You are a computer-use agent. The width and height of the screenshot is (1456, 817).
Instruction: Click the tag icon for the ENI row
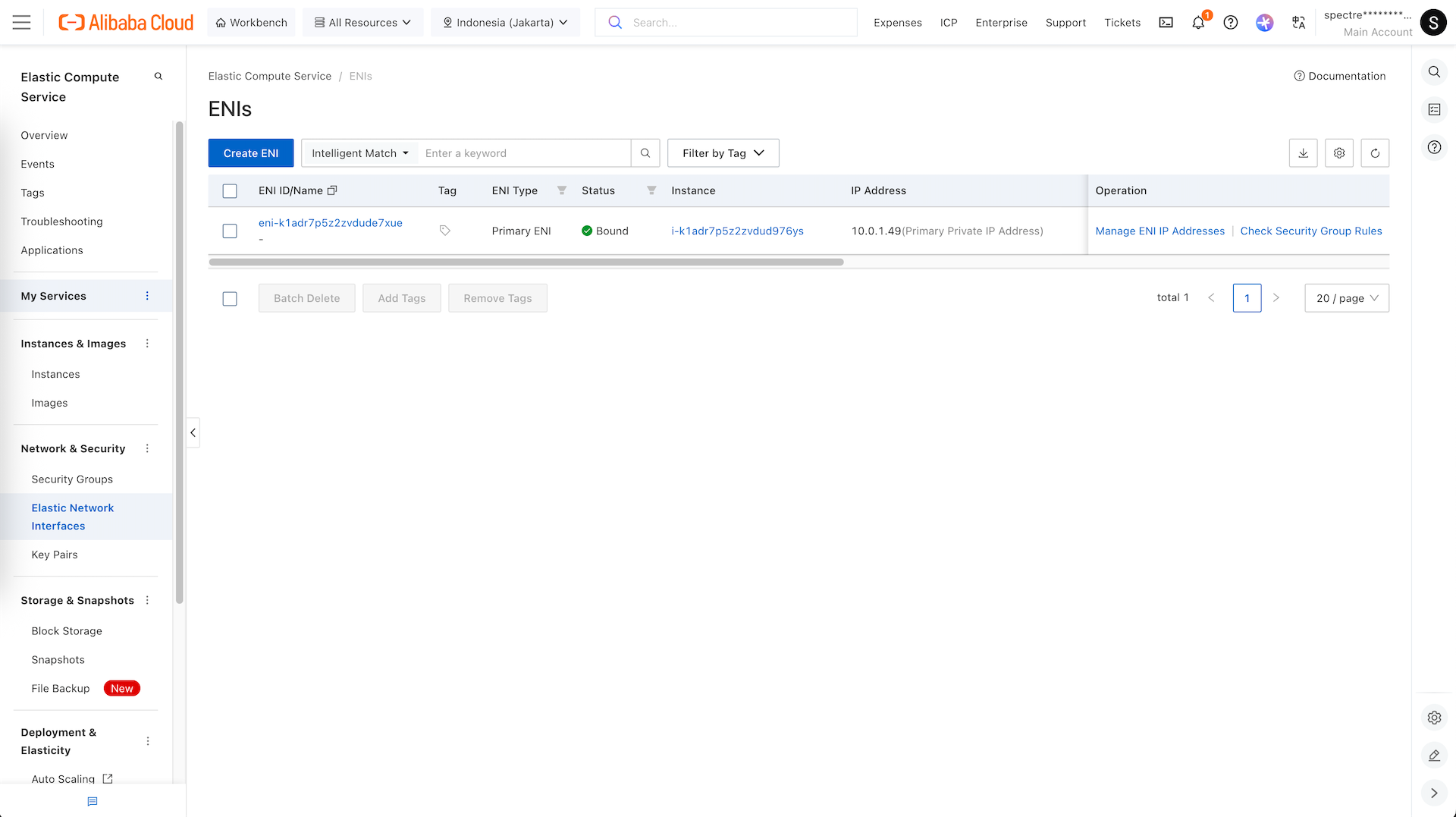(x=445, y=231)
